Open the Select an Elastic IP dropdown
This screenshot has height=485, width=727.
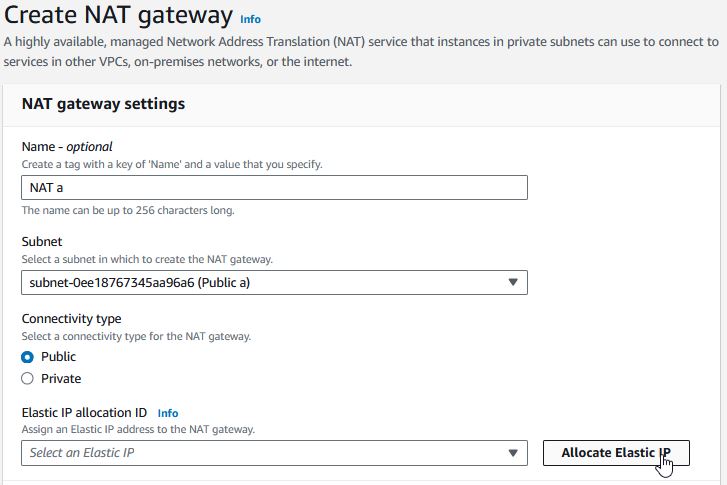(274, 453)
